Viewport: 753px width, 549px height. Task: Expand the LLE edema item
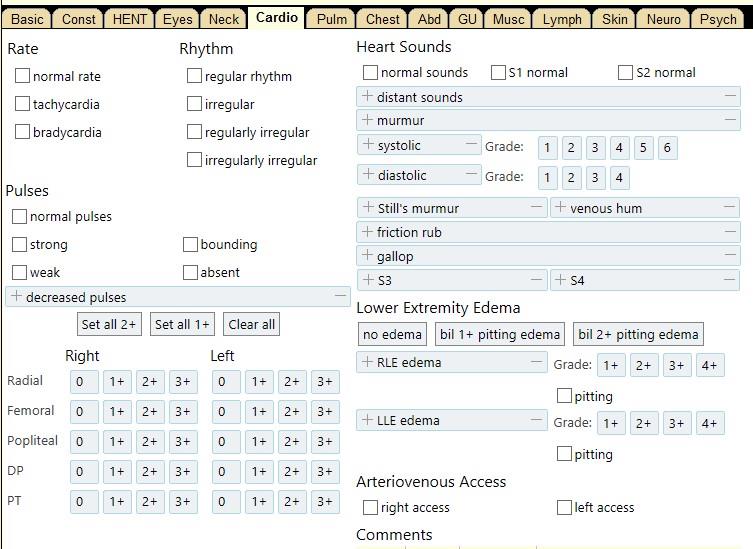pyautogui.click(x=367, y=420)
